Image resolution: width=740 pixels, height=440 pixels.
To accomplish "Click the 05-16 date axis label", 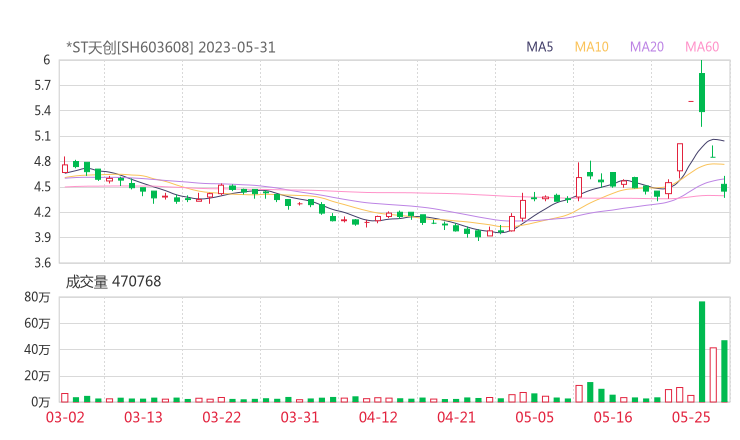I will click(613, 417).
